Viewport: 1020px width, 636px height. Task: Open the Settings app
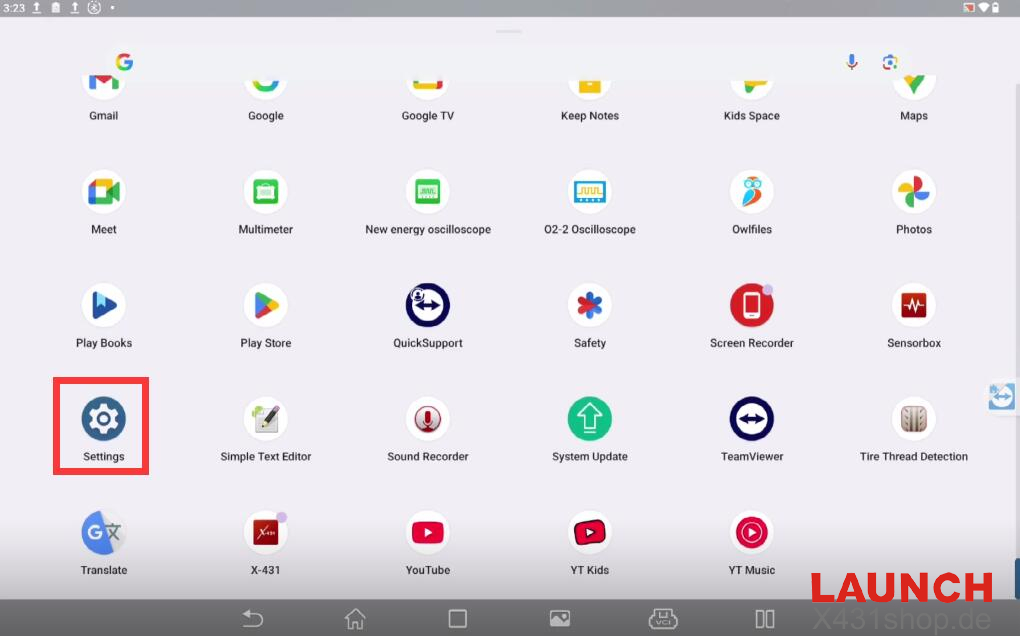pos(103,420)
